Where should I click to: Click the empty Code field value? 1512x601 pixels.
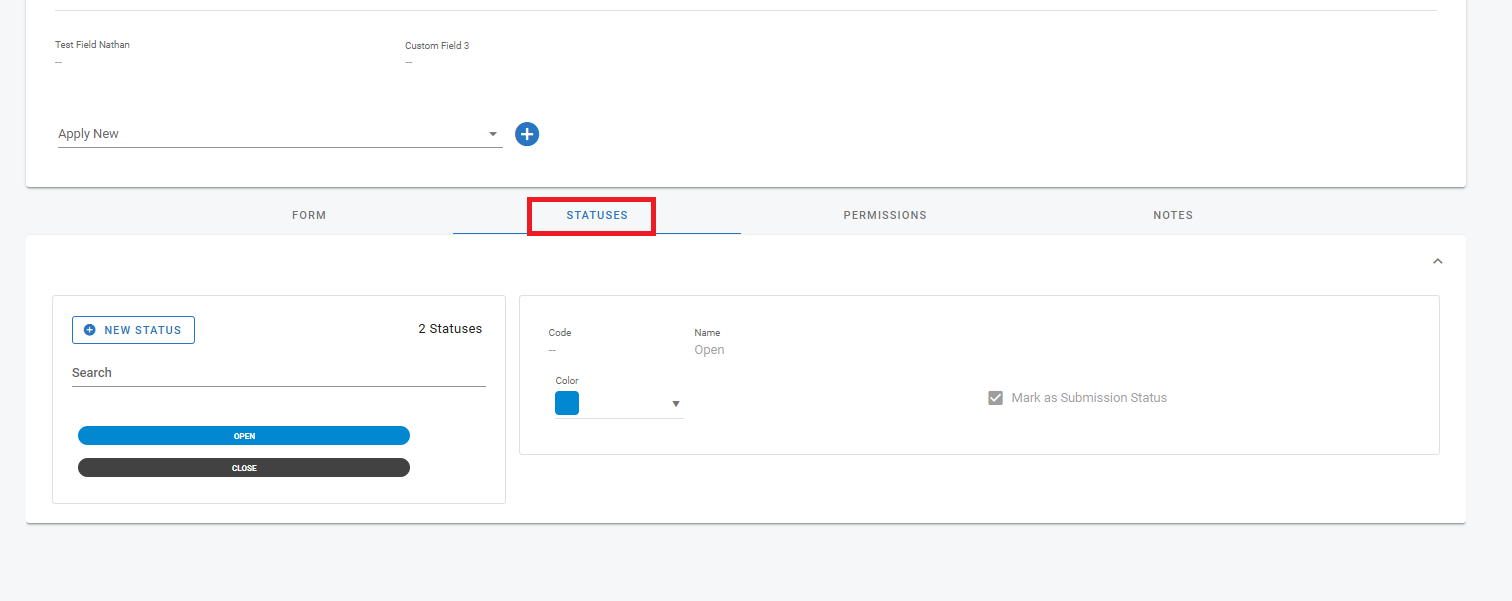click(x=552, y=350)
